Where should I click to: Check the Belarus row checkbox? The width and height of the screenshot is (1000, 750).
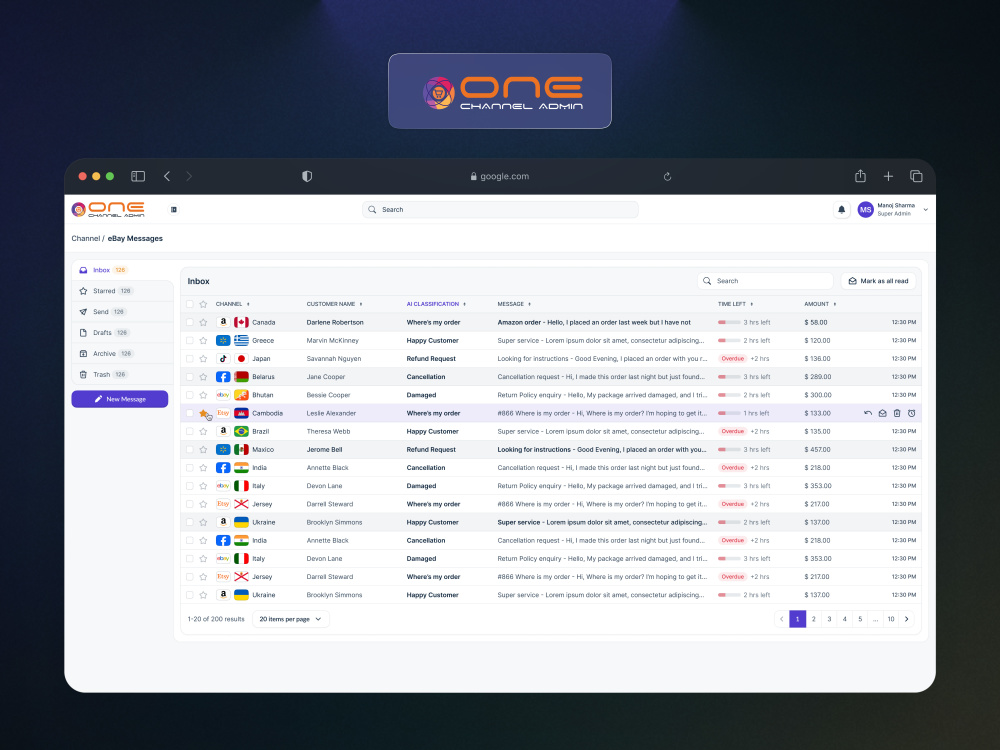point(190,377)
